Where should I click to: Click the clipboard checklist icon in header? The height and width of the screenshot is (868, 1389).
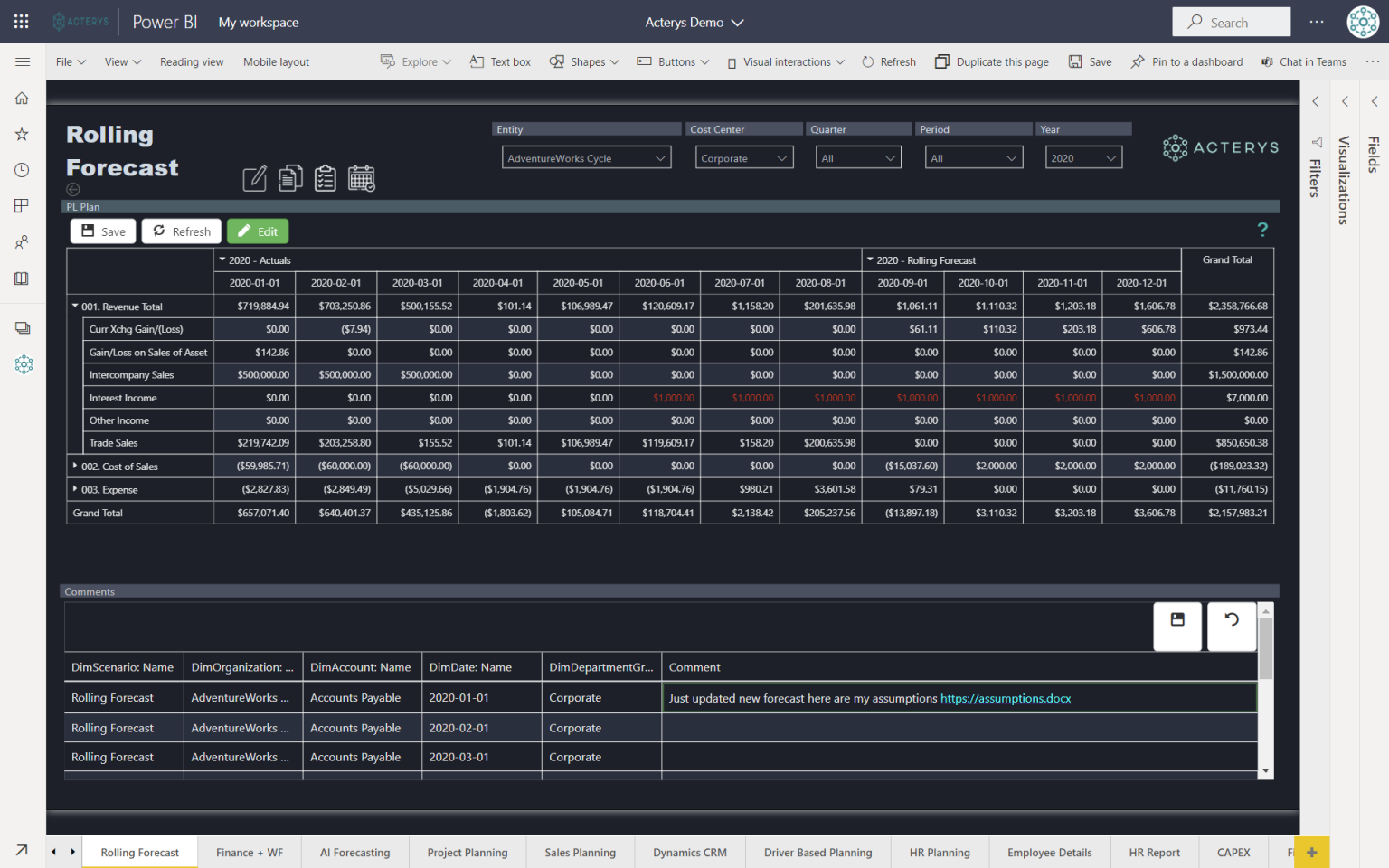(x=326, y=178)
